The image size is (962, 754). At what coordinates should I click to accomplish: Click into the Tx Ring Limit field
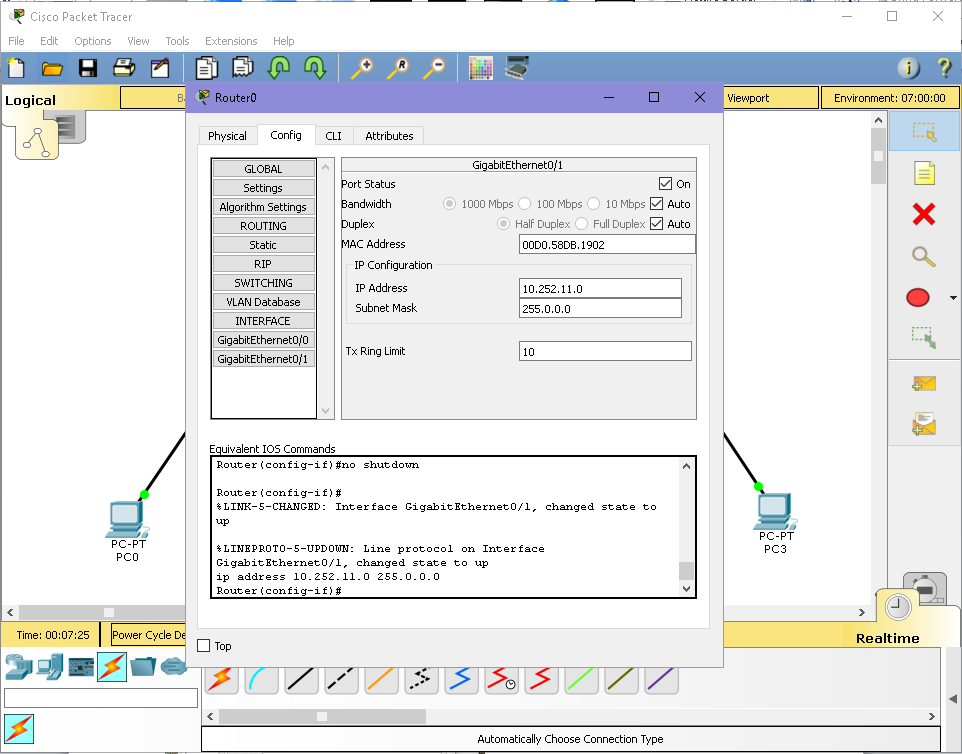coord(605,352)
